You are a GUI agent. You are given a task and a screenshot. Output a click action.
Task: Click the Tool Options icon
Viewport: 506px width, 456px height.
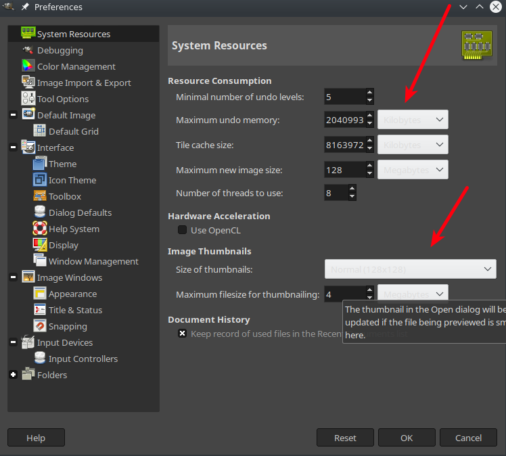(x=28, y=99)
